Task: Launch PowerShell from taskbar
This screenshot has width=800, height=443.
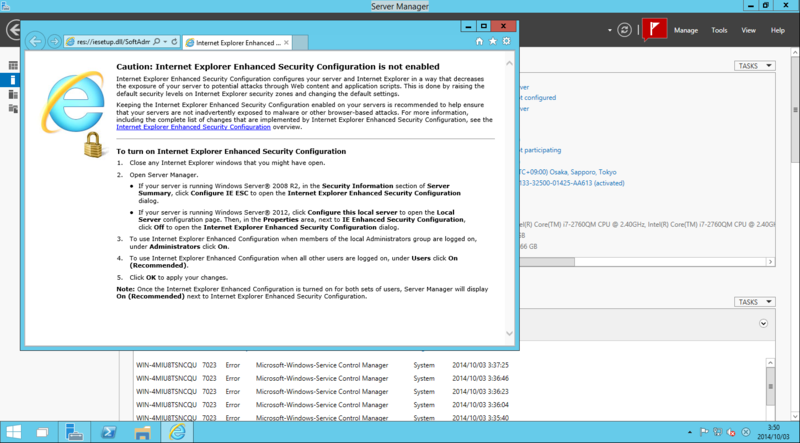Action: tap(108, 432)
